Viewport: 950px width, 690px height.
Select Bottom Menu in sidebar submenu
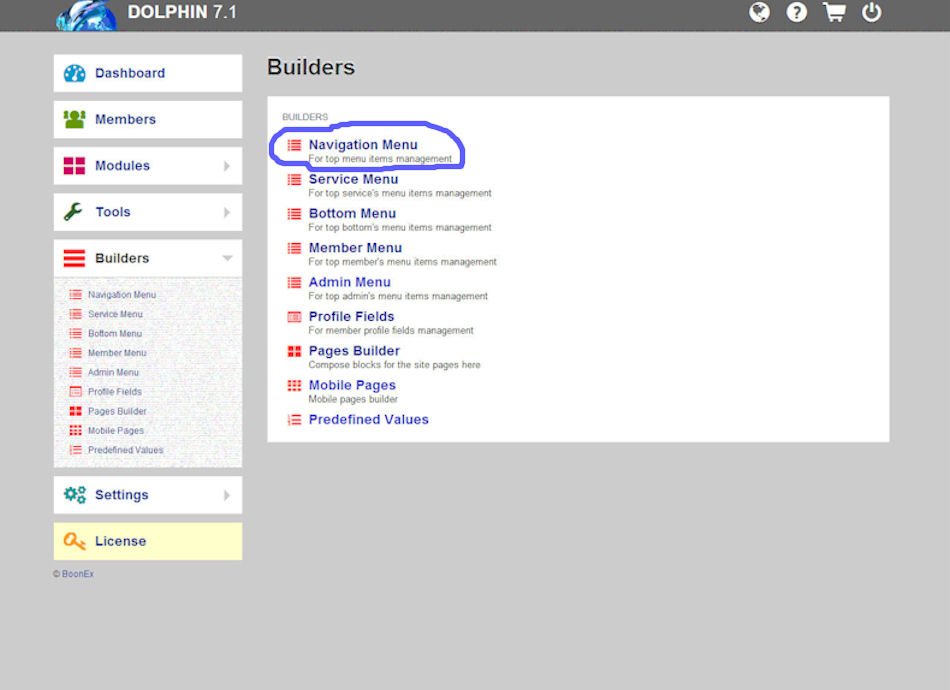pos(115,333)
